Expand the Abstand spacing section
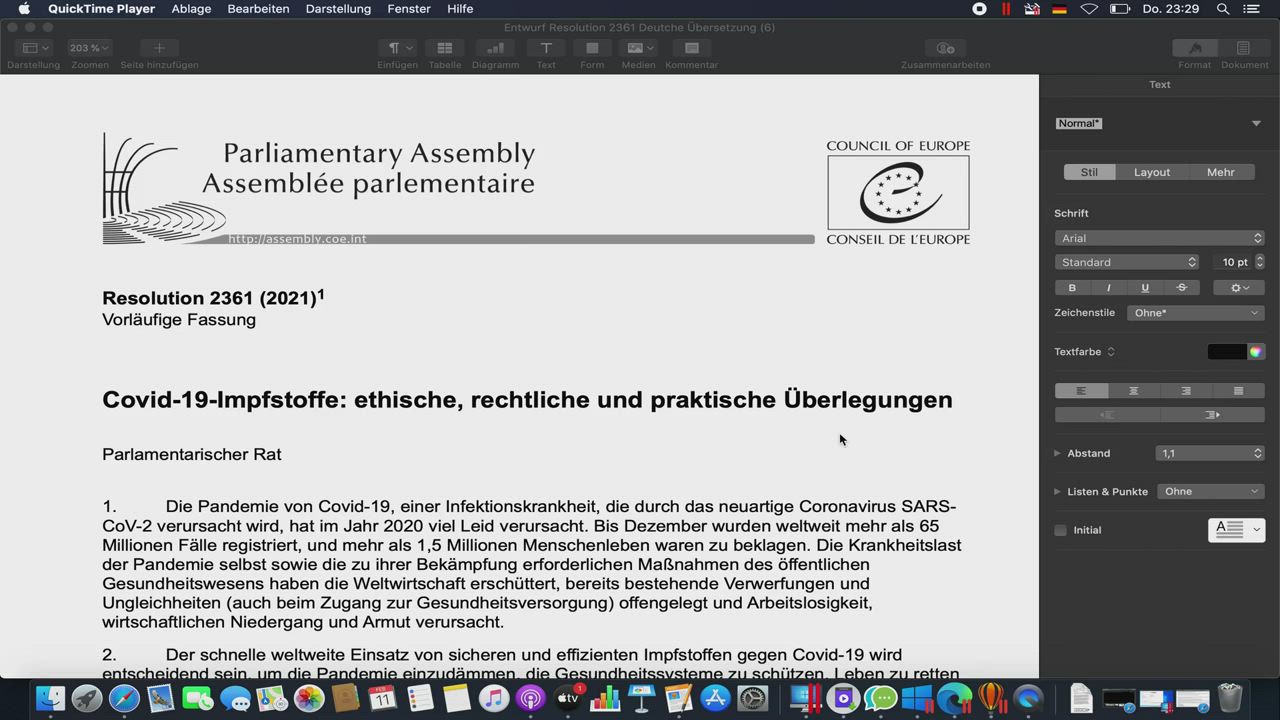1280x720 pixels. click(x=1058, y=453)
